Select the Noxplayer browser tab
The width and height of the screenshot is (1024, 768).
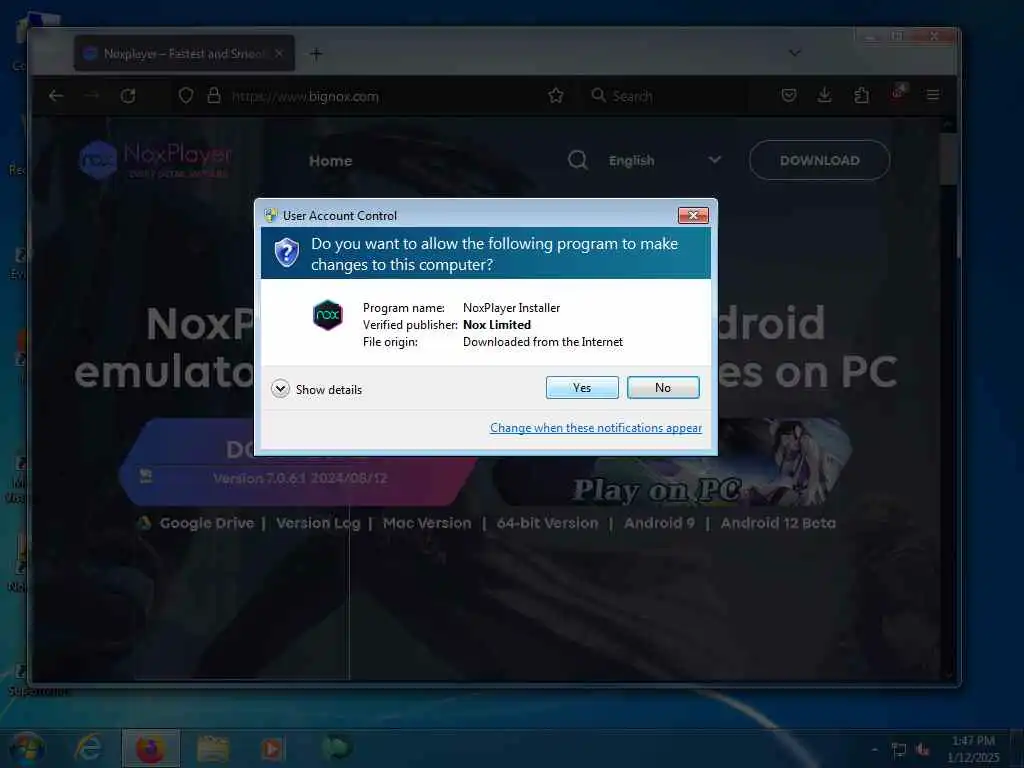coord(184,54)
